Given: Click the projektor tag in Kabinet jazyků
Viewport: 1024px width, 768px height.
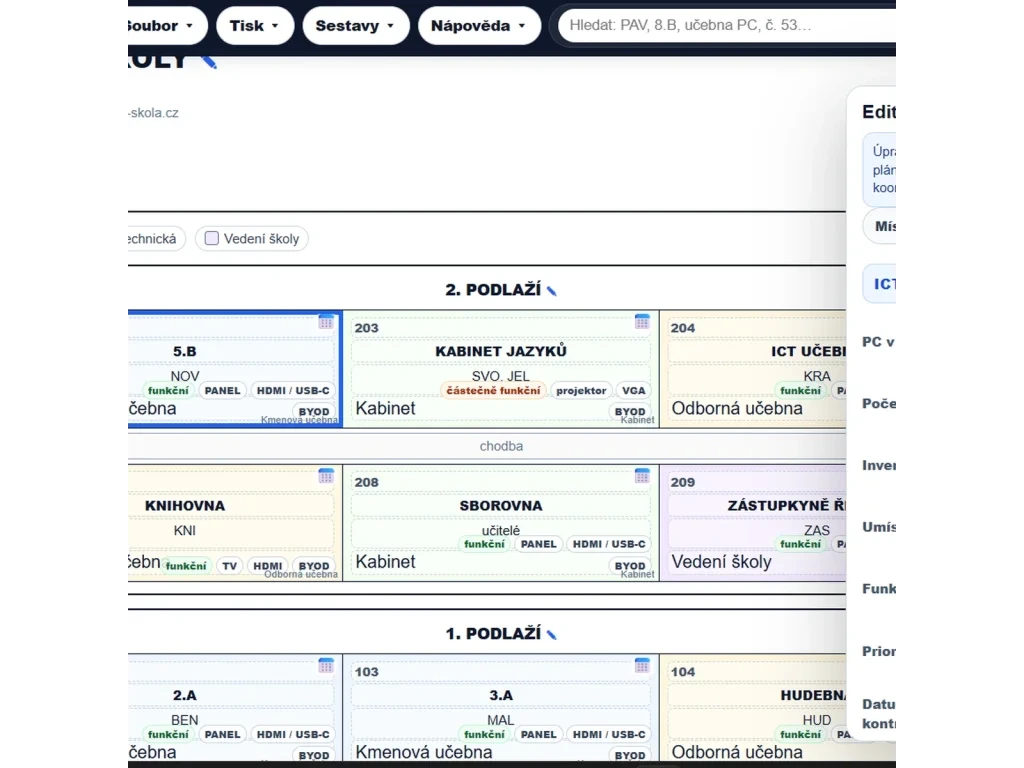Looking at the screenshot, I should 581,391.
